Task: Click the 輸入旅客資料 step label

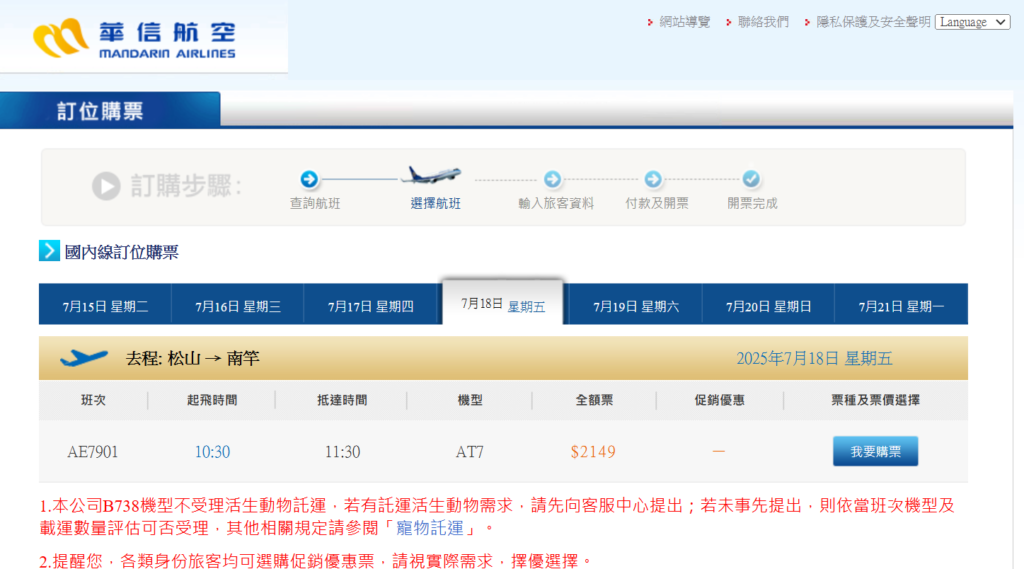Action: (x=556, y=203)
